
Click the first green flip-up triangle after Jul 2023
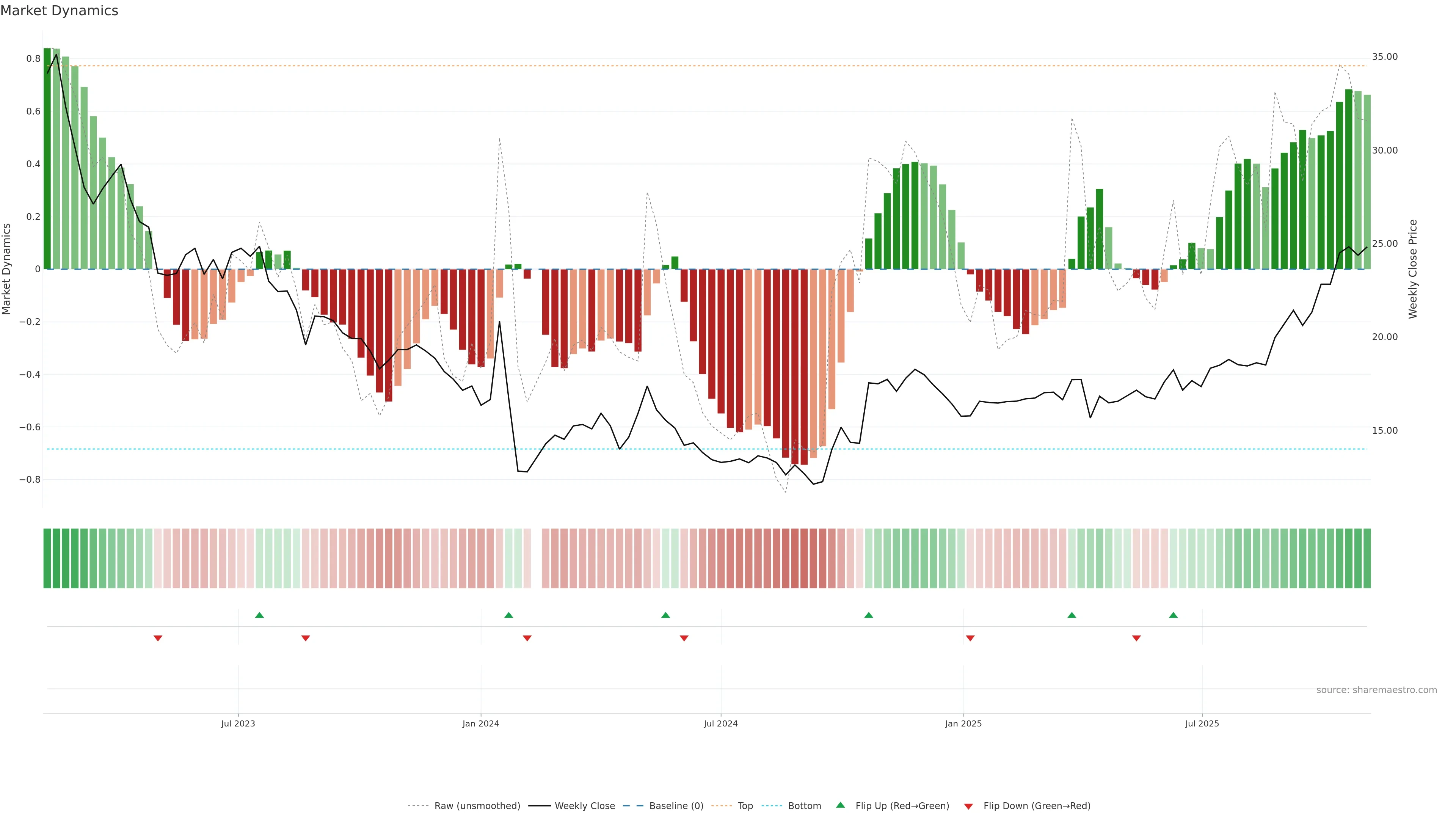259,615
